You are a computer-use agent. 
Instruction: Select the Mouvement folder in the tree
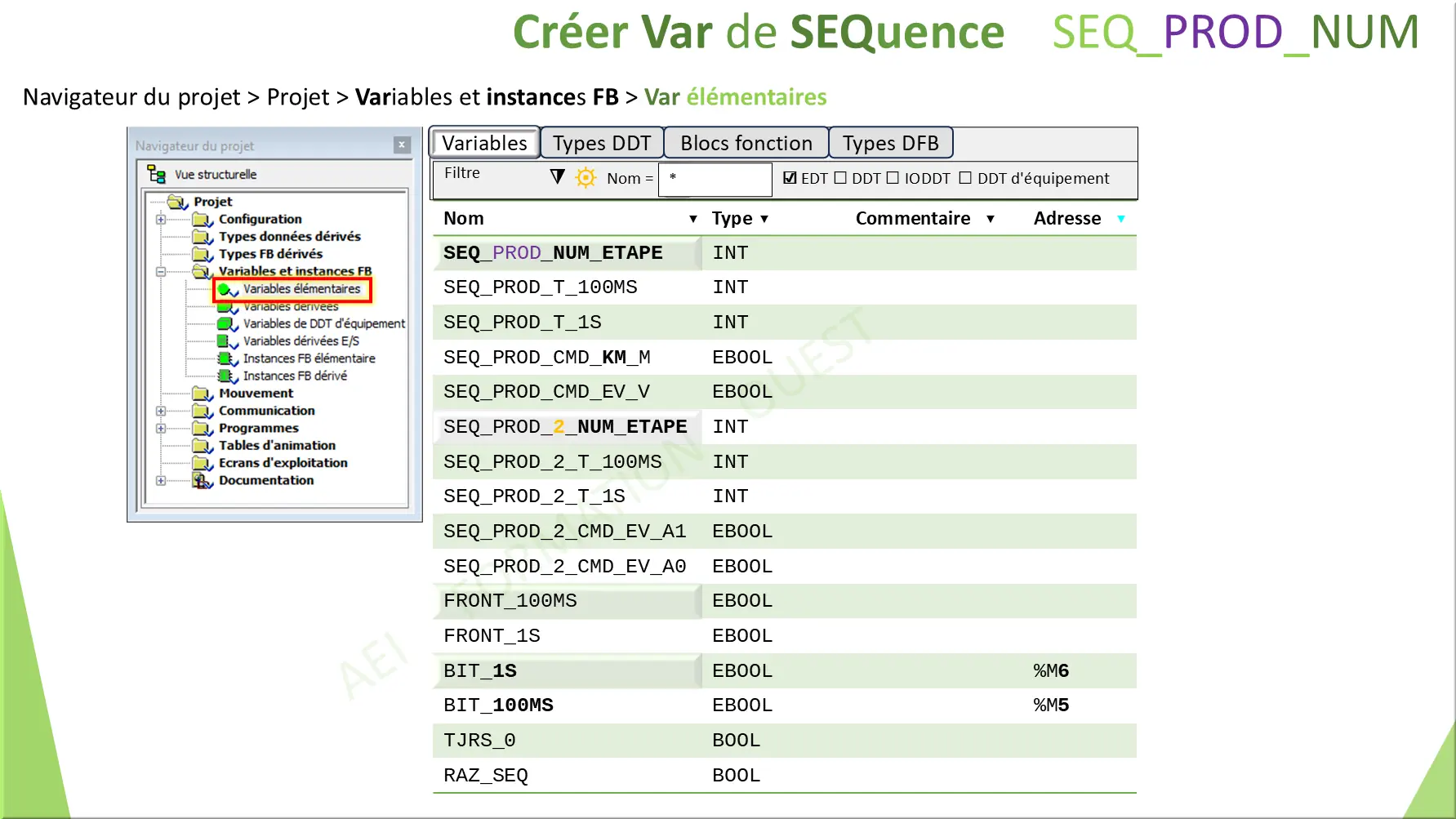pyautogui.click(x=256, y=393)
